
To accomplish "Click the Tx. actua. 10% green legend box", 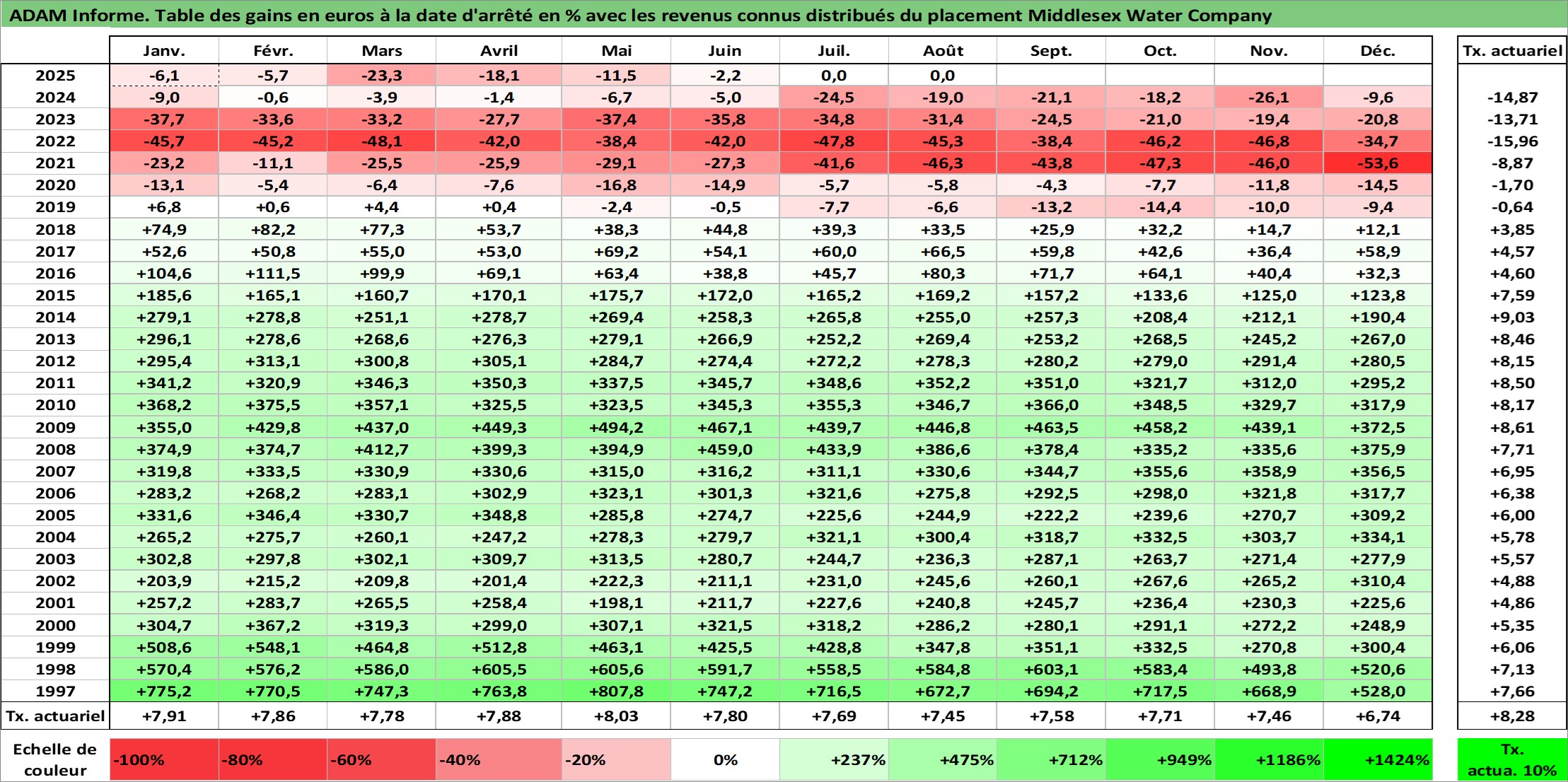I will (1512, 760).
